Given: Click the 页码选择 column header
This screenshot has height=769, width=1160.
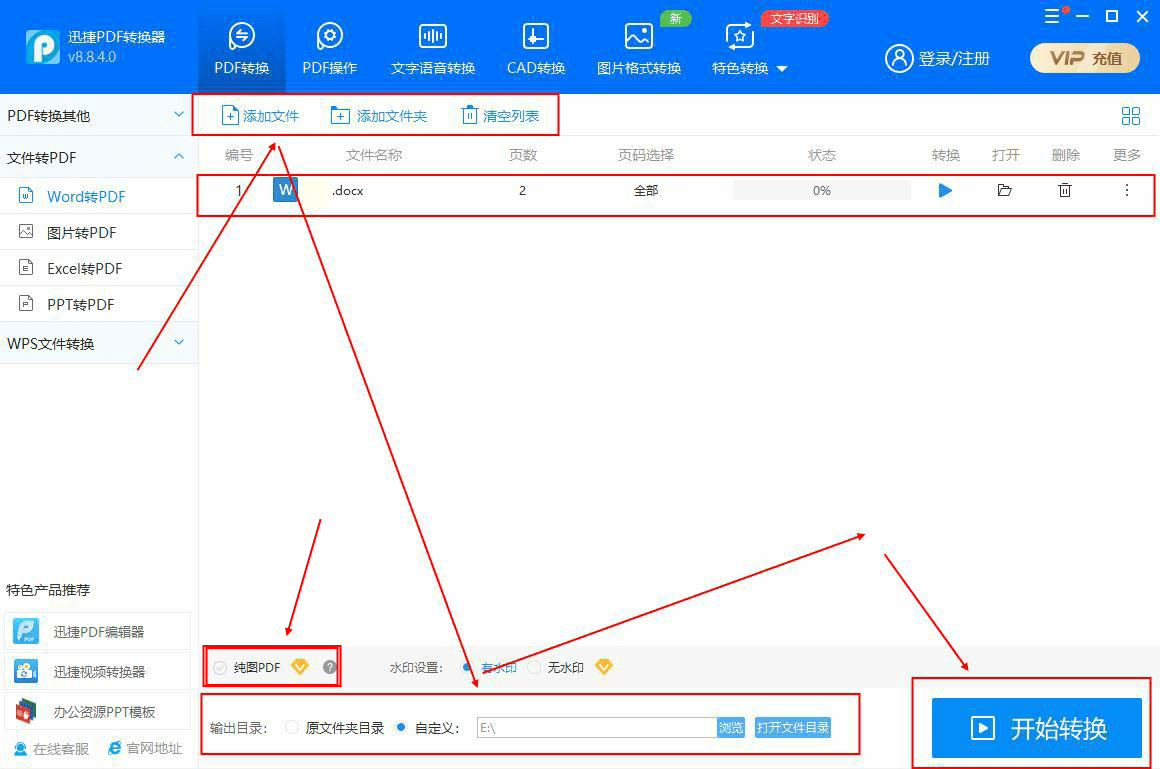Looking at the screenshot, I should tap(646, 155).
